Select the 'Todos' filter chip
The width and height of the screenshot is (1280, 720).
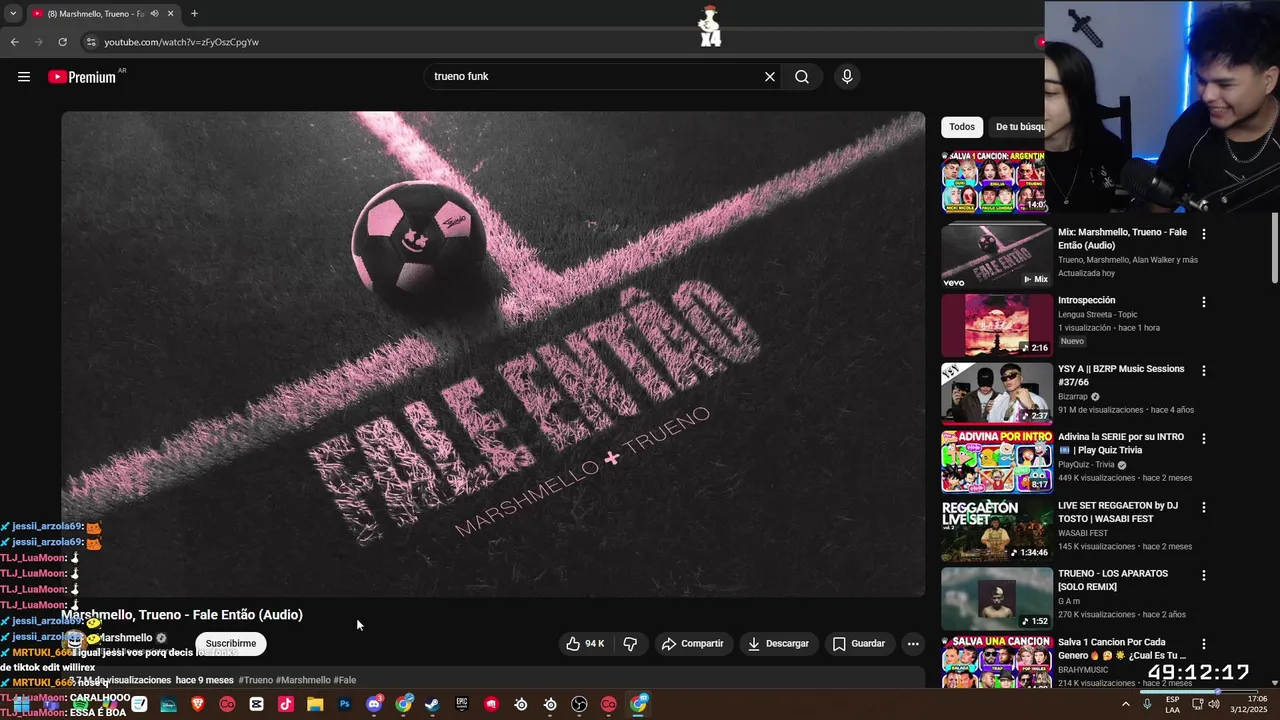[962, 127]
